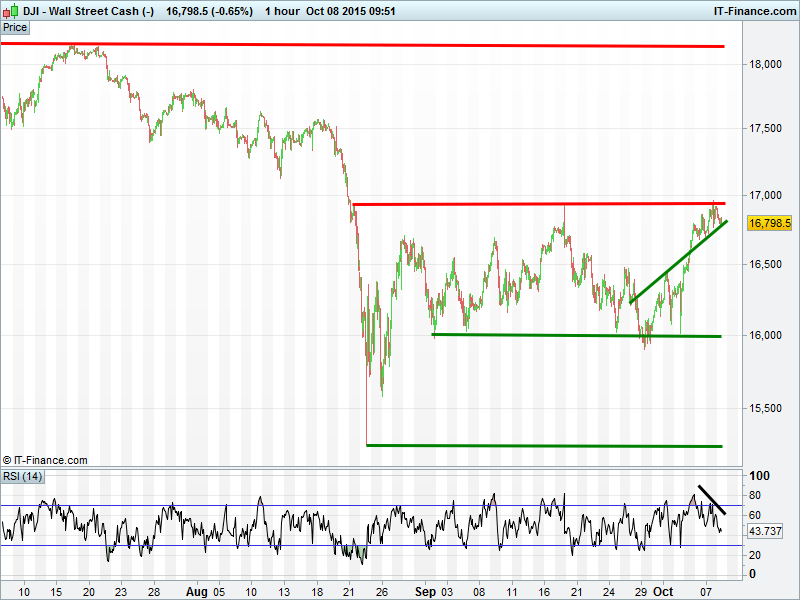The height and width of the screenshot is (600, 800).
Task: Click the Sep label on the time axis
Action: click(x=427, y=591)
